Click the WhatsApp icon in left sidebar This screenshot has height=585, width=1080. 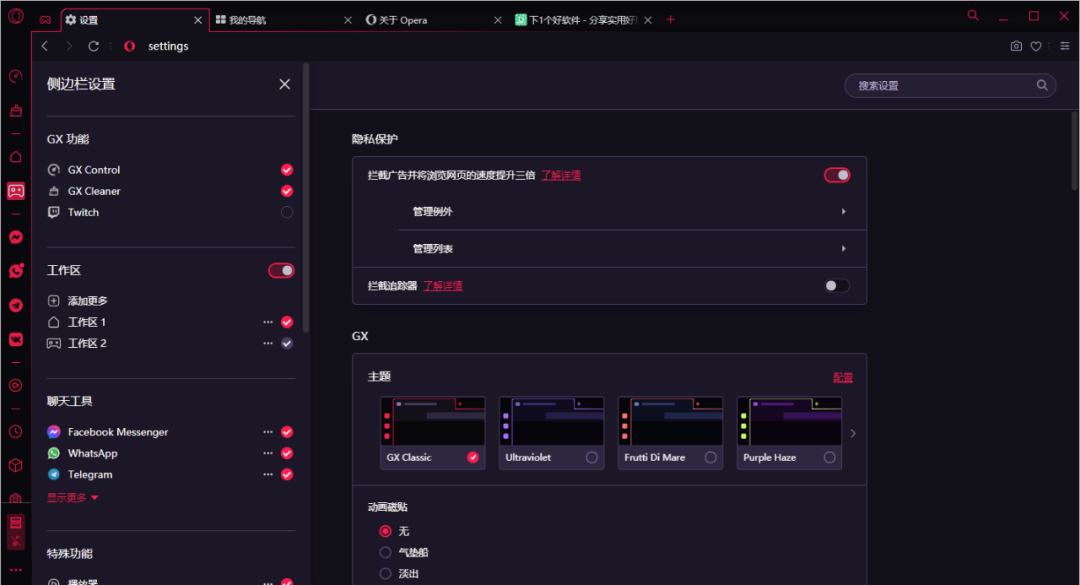16,271
